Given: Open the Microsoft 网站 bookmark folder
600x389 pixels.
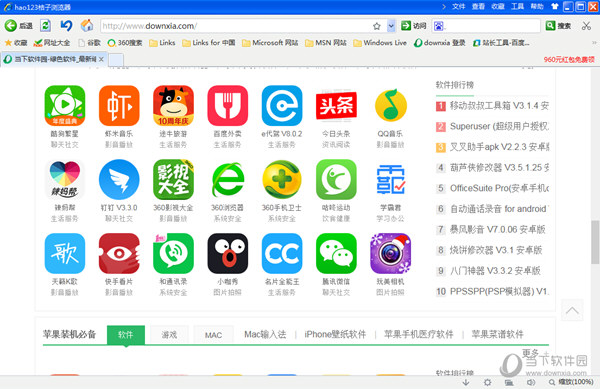Looking at the screenshot, I should [270, 43].
